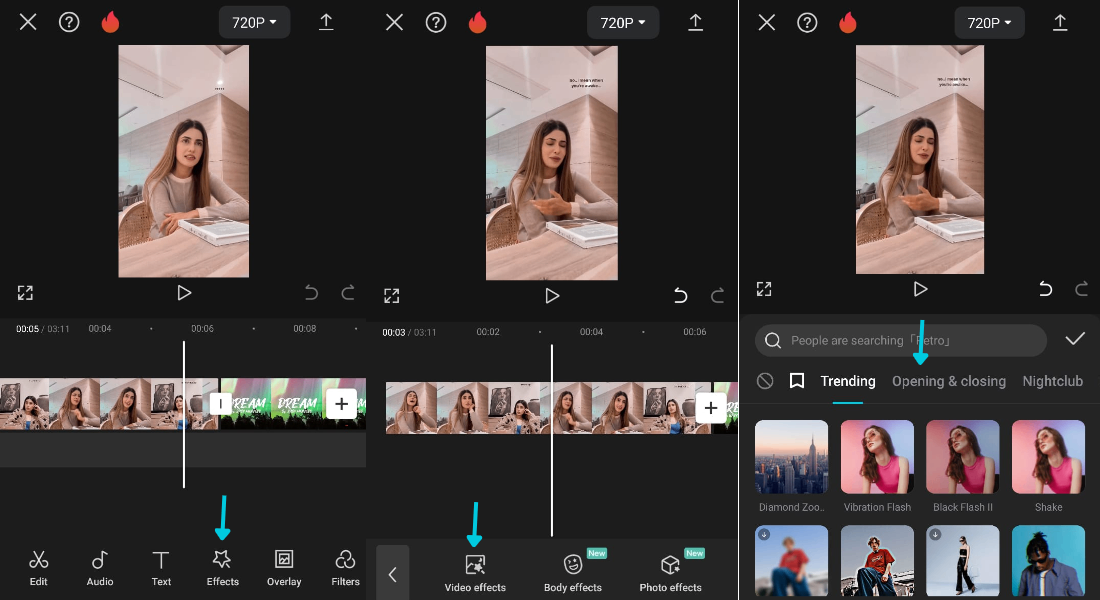This screenshot has width=1100, height=600.
Task: Select Photo effects option
Action: pos(671,573)
